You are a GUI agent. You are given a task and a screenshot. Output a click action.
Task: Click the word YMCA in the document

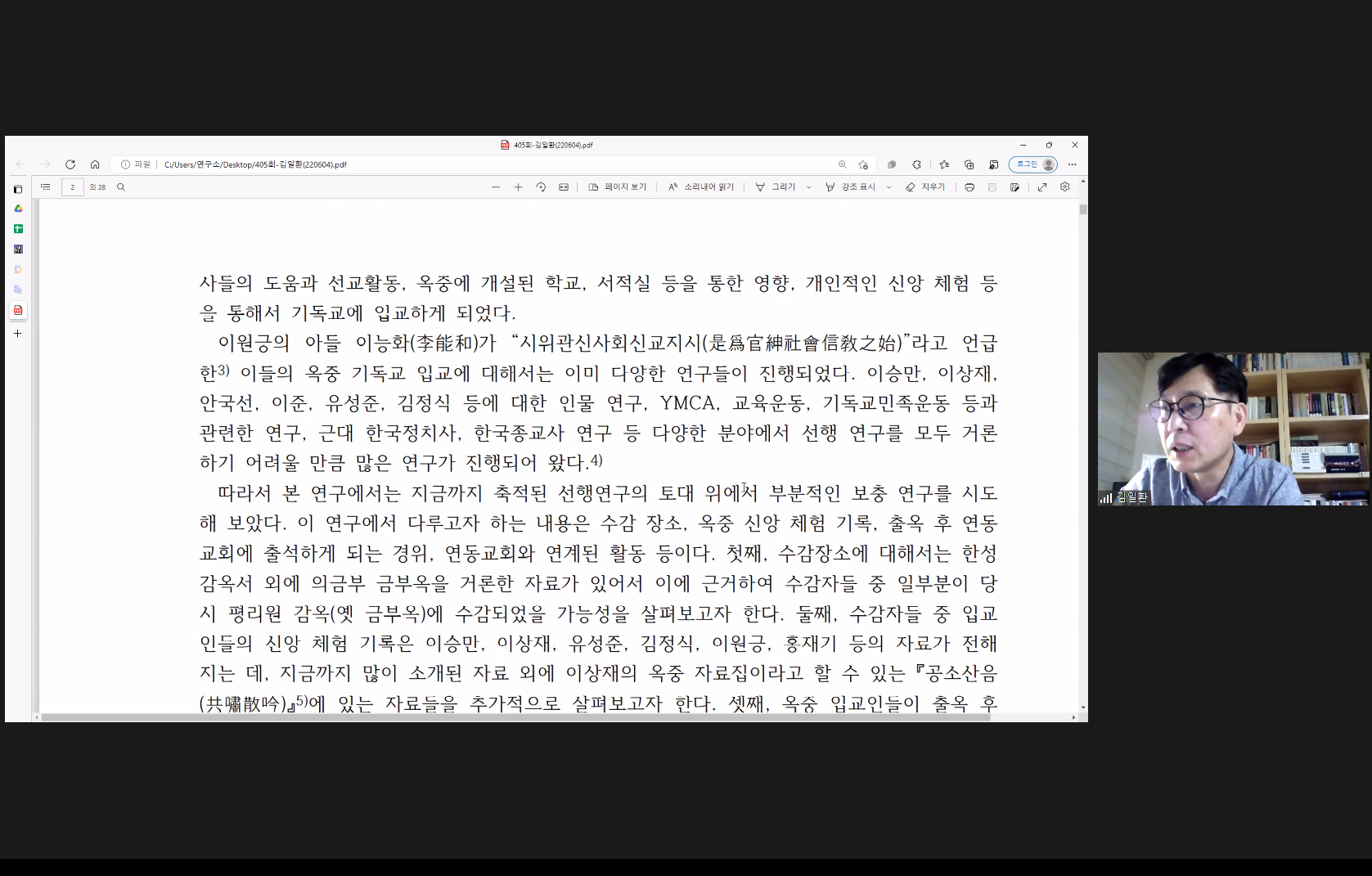tap(687, 403)
